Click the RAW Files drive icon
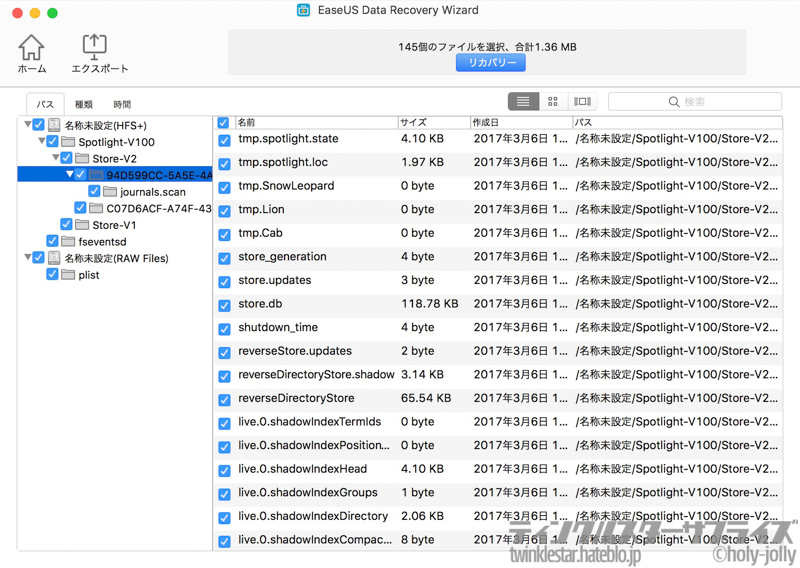Screen dimensions: 800x568 click(54, 258)
